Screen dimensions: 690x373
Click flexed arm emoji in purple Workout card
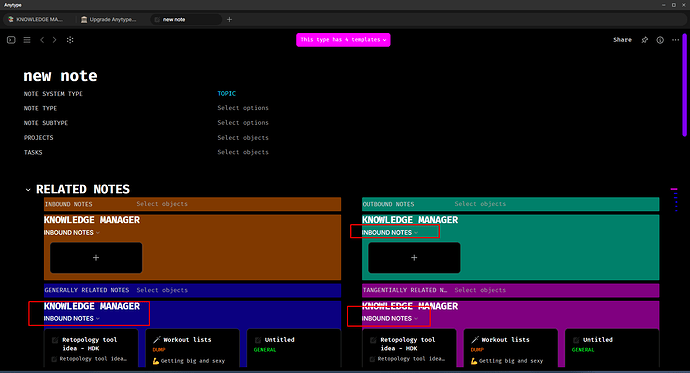[x=474, y=361]
